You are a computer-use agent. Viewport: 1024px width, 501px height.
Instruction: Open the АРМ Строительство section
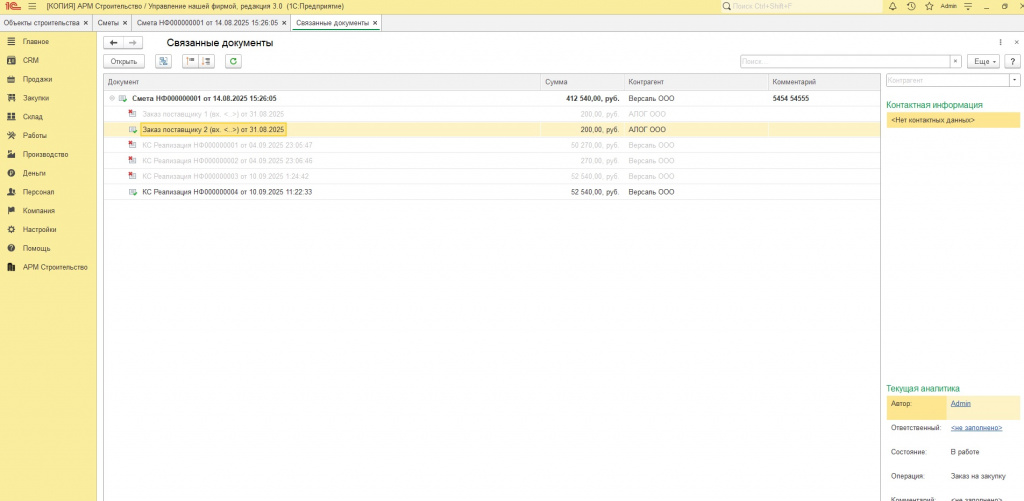pos(55,267)
